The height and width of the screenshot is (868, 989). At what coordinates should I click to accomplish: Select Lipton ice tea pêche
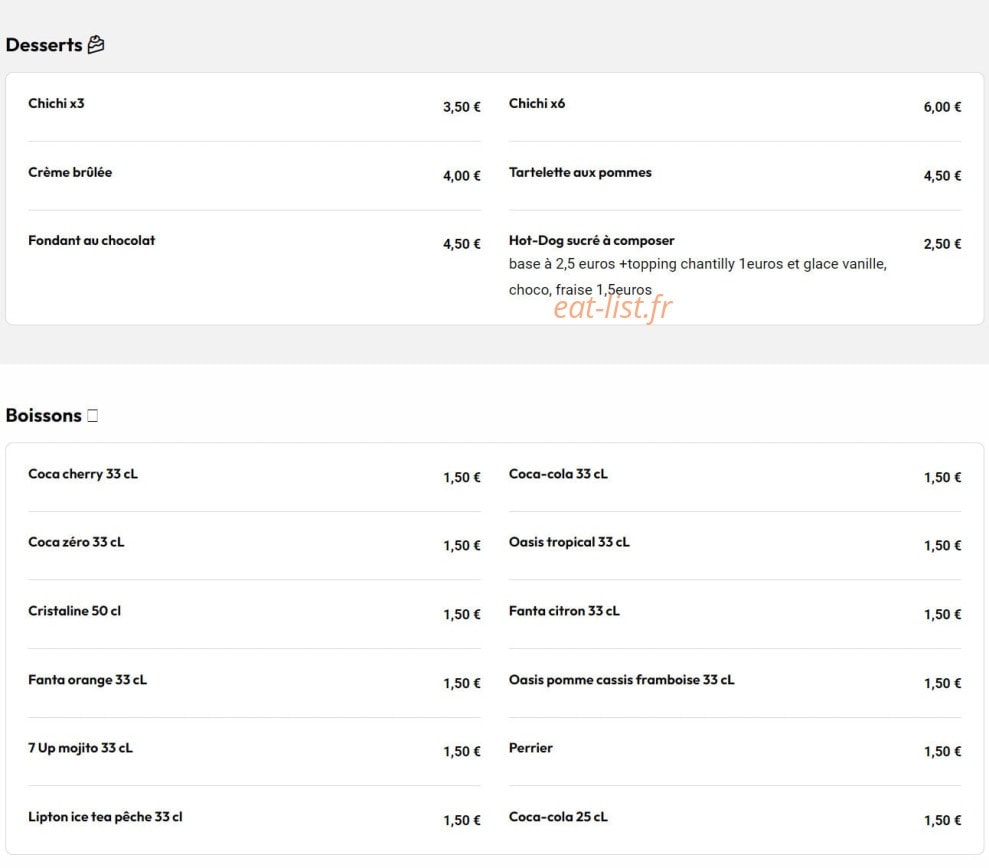tap(254, 819)
